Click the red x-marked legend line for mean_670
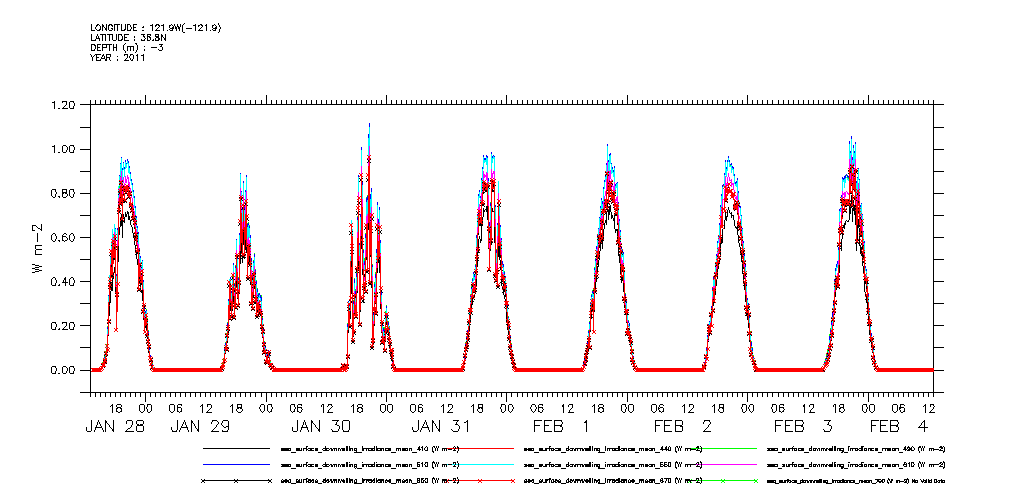This screenshot has height=504, width=1009. point(479,481)
